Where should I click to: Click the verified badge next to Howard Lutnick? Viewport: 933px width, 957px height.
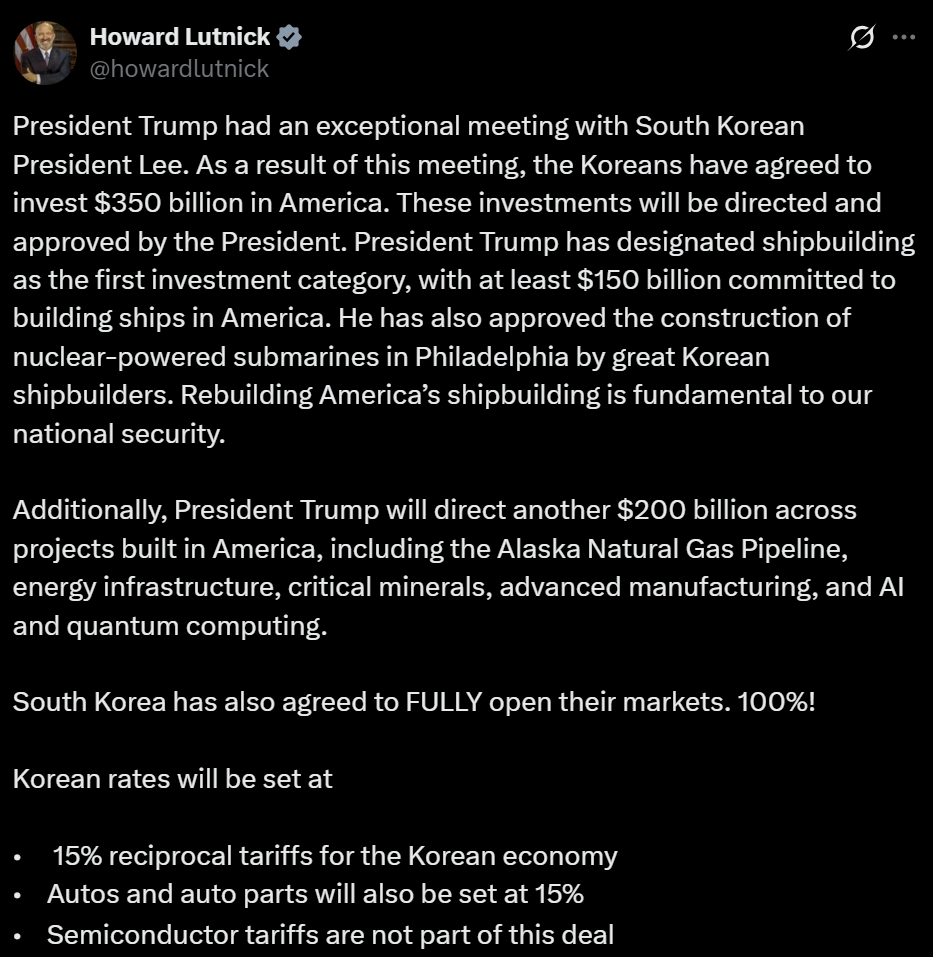pyautogui.click(x=290, y=37)
